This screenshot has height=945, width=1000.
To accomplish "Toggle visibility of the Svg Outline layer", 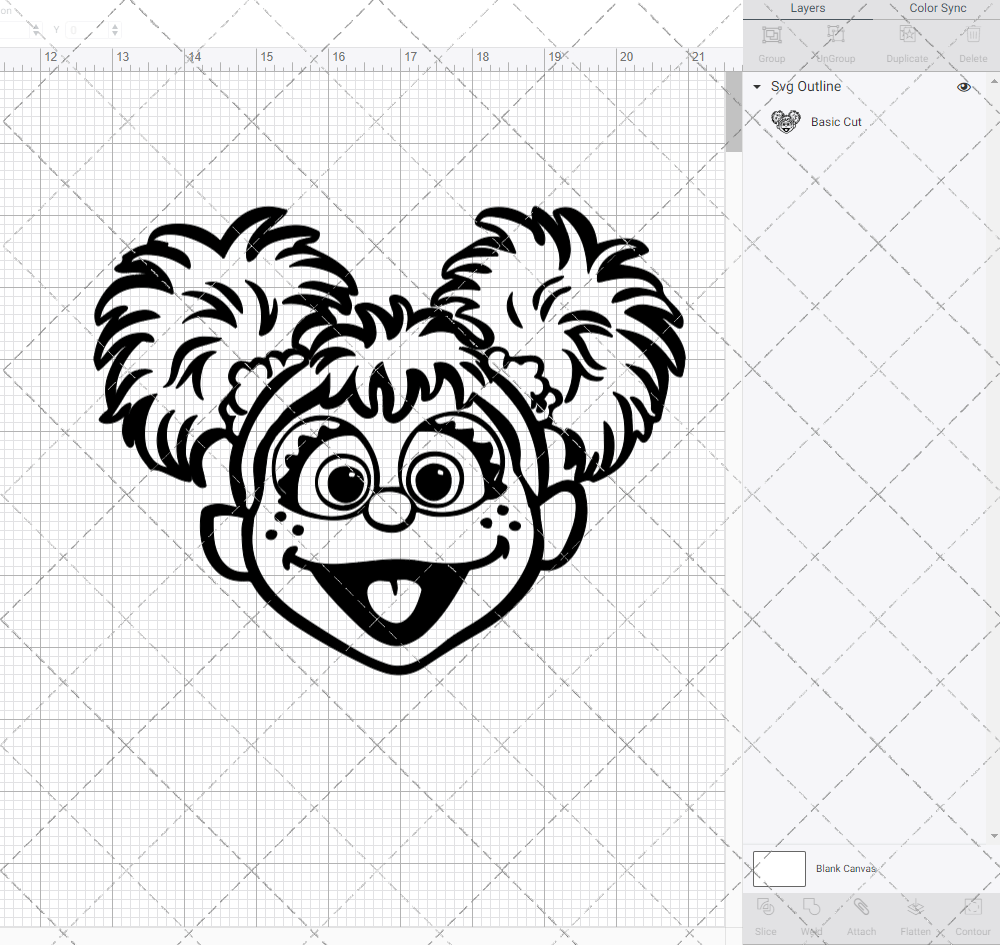I will pyautogui.click(x=964, y=87).
